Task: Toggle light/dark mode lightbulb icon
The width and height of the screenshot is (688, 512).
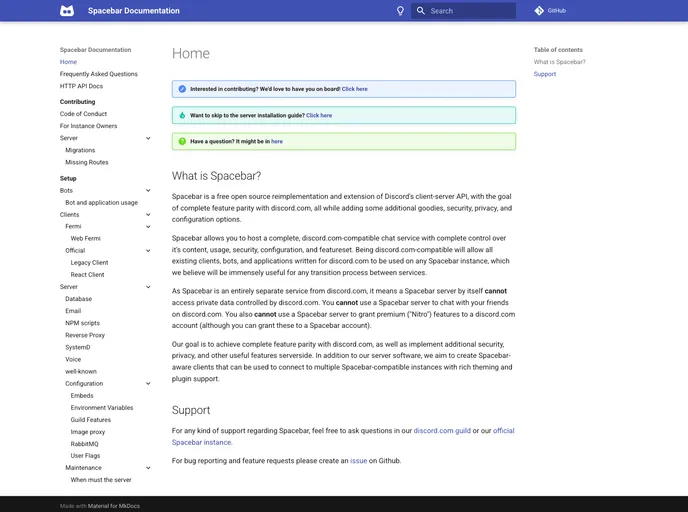Action: (x=400, y=11)
